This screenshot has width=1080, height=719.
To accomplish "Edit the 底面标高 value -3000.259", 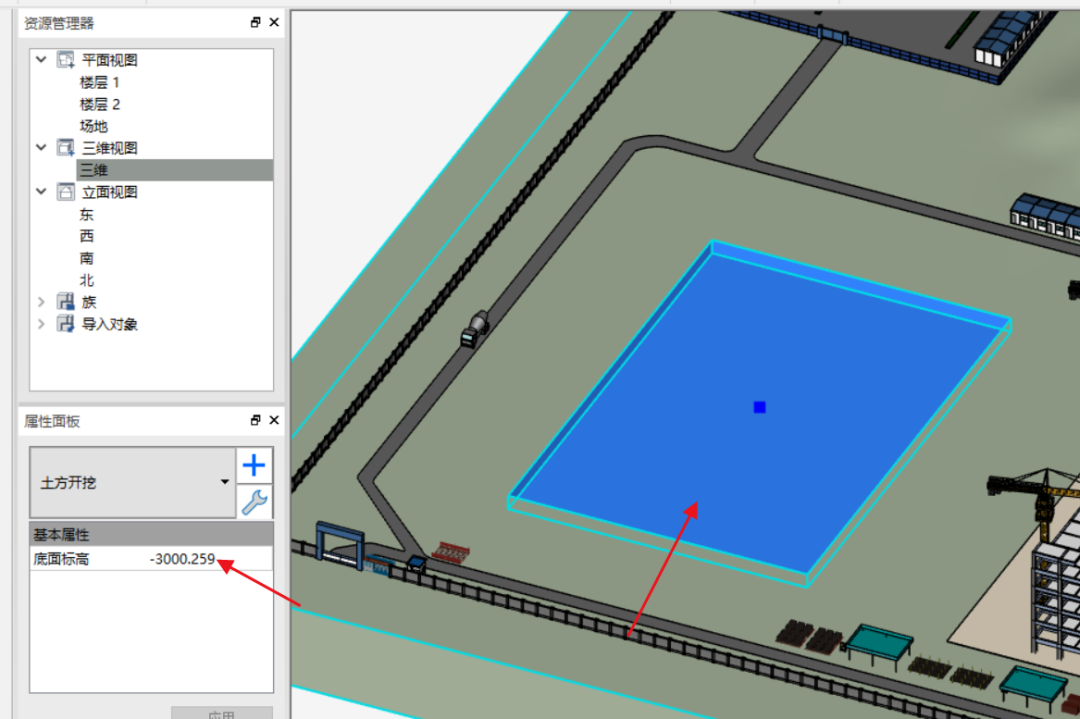I will point(185,559).
